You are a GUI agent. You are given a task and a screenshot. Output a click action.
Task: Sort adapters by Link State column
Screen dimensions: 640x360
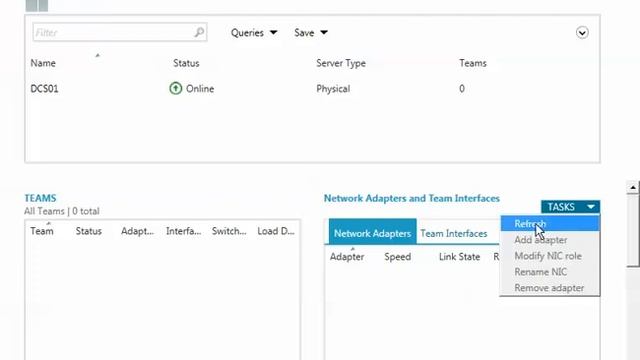point(459,257)
